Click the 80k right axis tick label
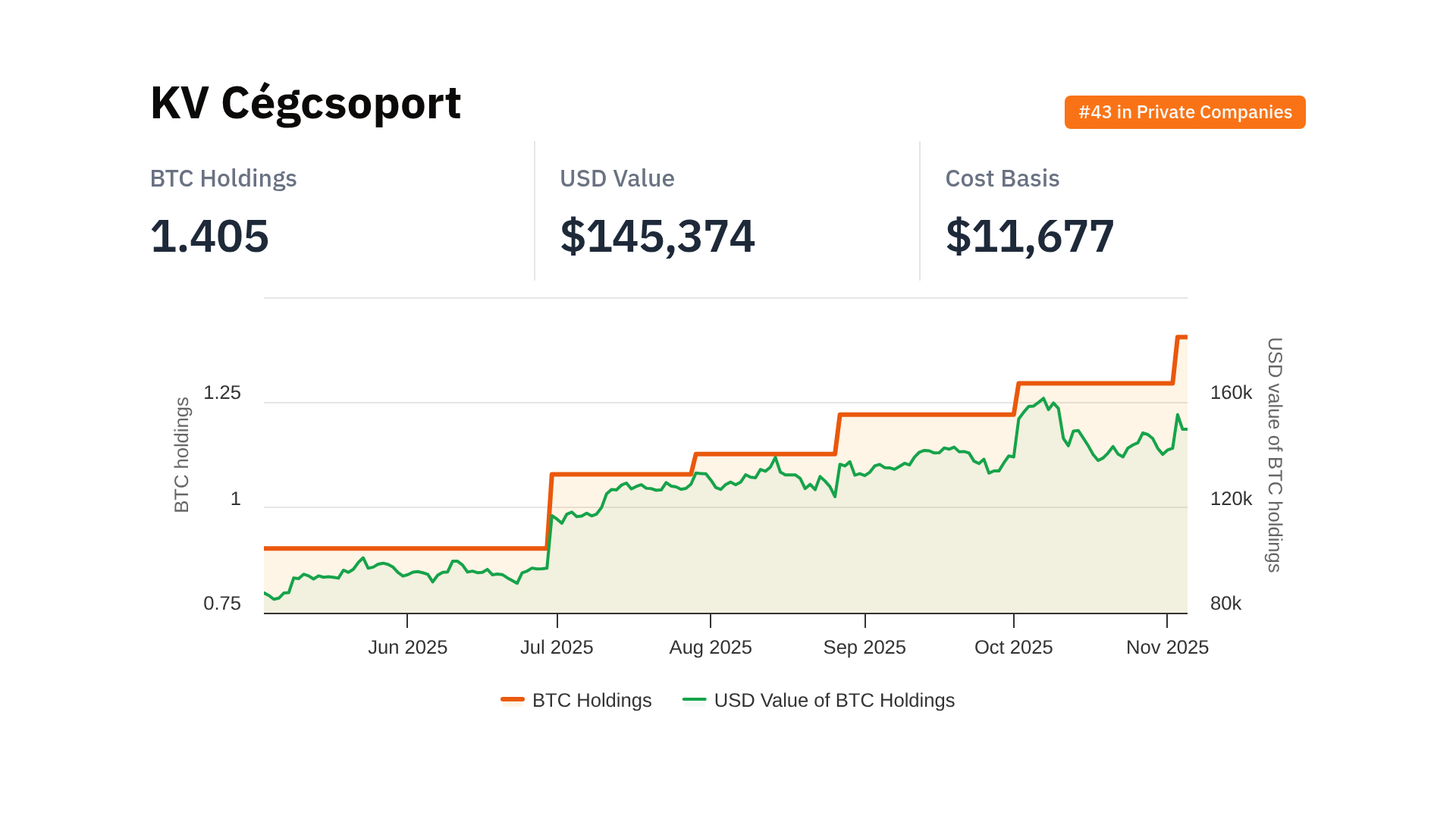The image size is (1456, 819). pos(1225,604)
